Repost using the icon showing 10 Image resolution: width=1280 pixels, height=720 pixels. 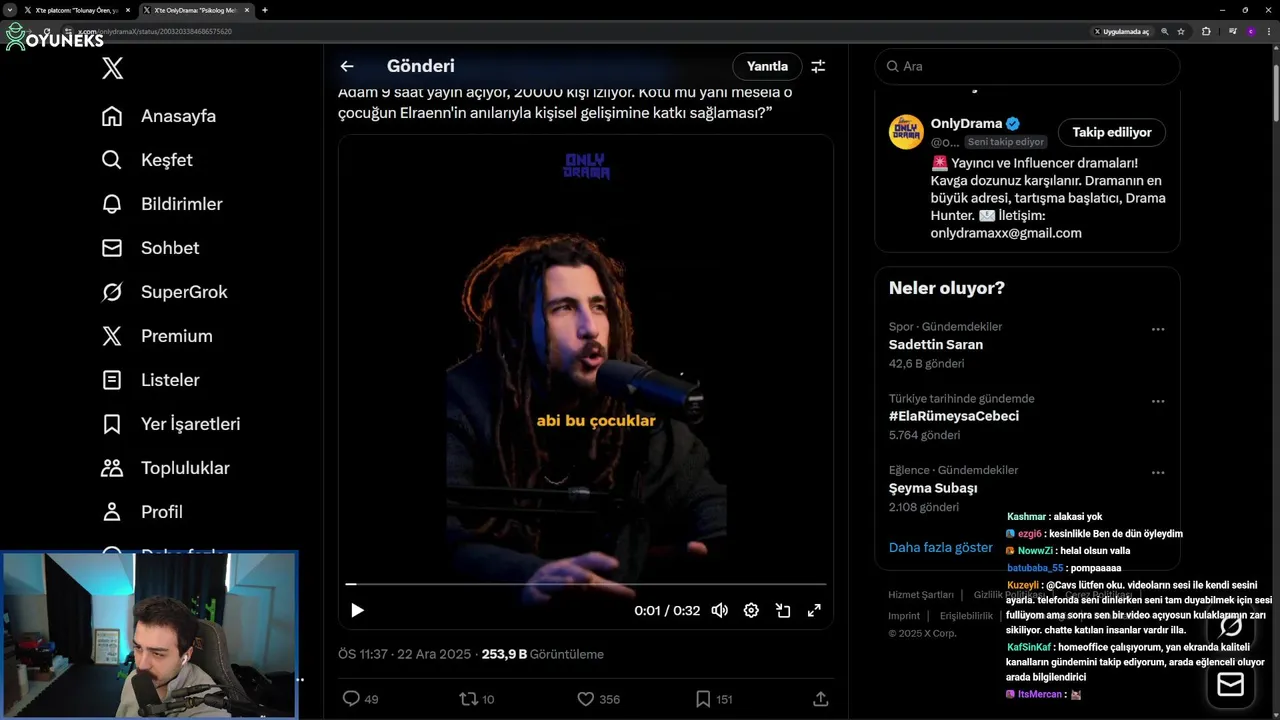coord(468,699)
